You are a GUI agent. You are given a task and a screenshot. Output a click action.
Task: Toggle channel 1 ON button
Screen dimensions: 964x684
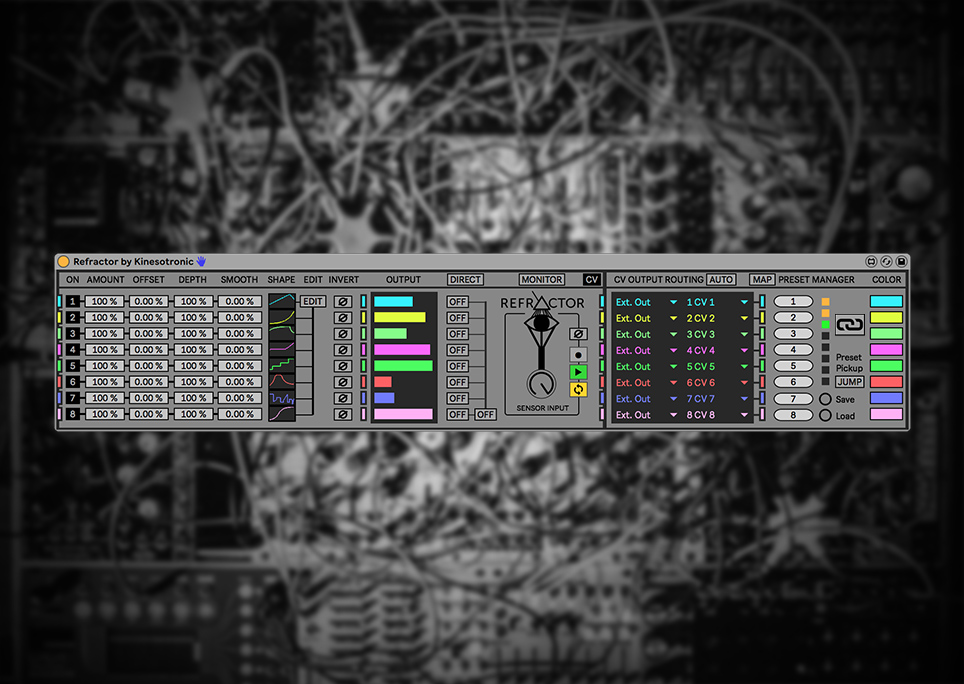click(73, 301)
